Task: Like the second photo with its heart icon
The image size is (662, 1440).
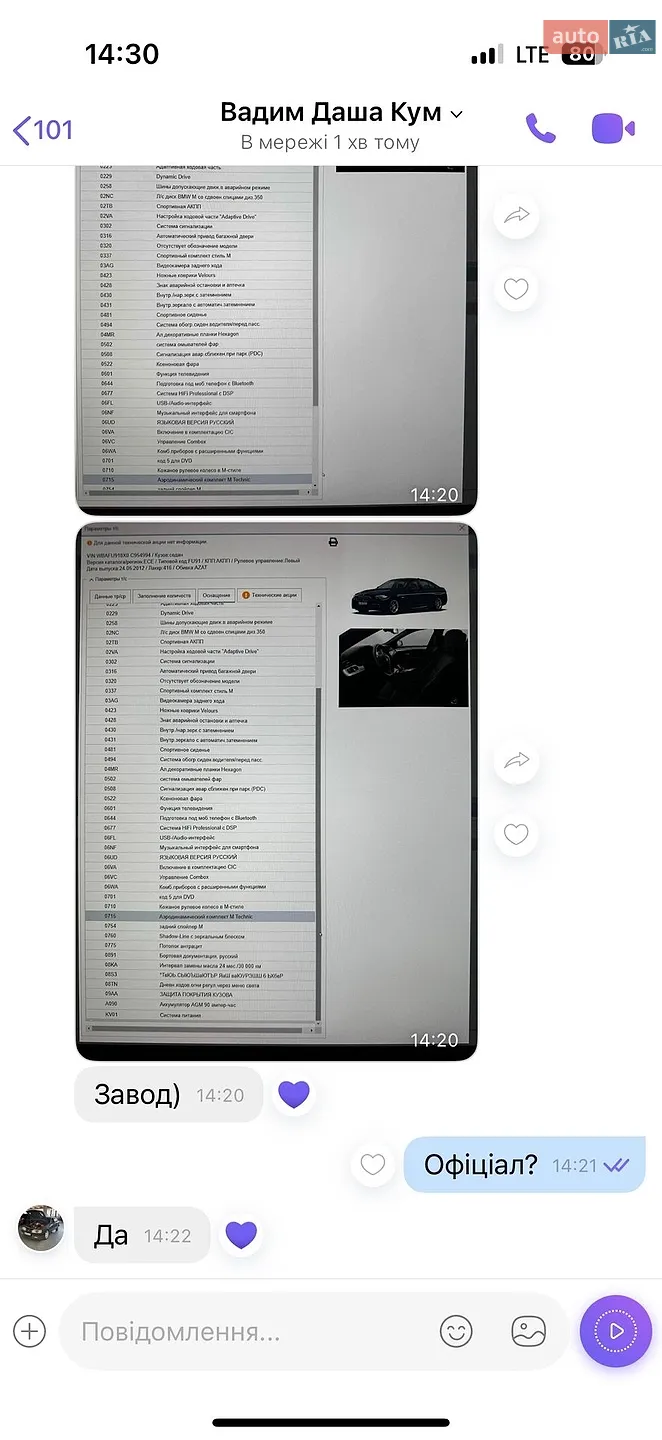Action: point(516,834)
